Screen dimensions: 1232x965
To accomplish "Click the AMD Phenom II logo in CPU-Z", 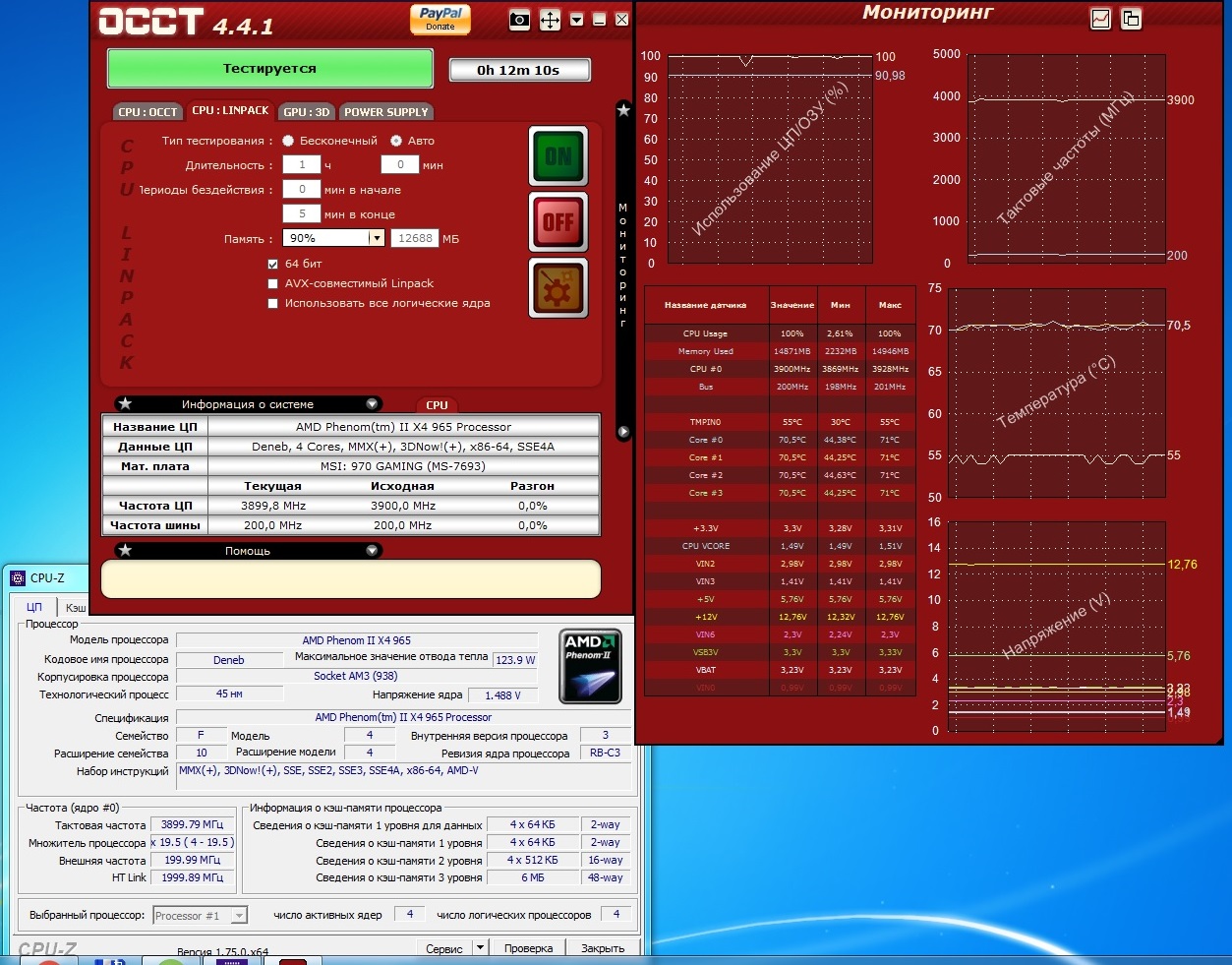I will pos(590,666).
